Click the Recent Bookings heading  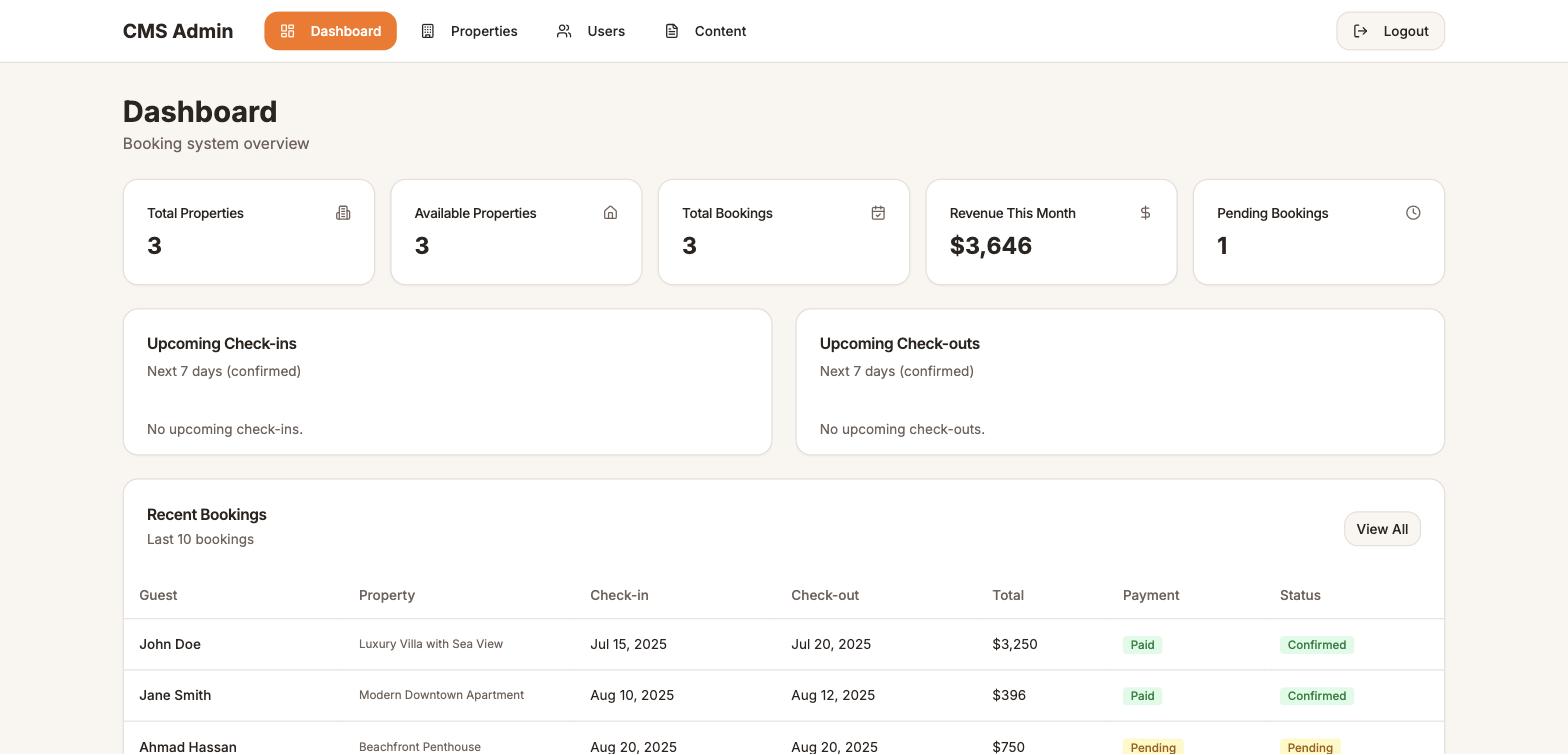point(207,514)
